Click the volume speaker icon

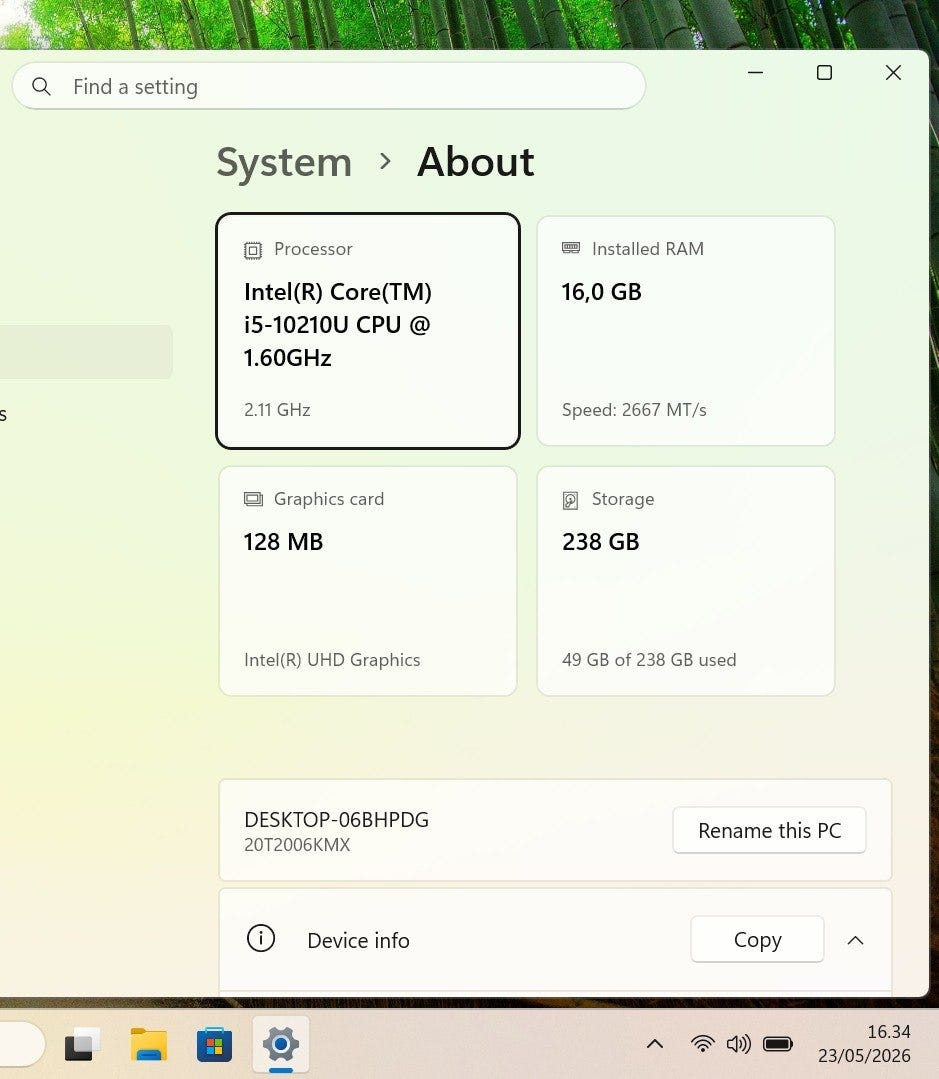coord(738,1044)
